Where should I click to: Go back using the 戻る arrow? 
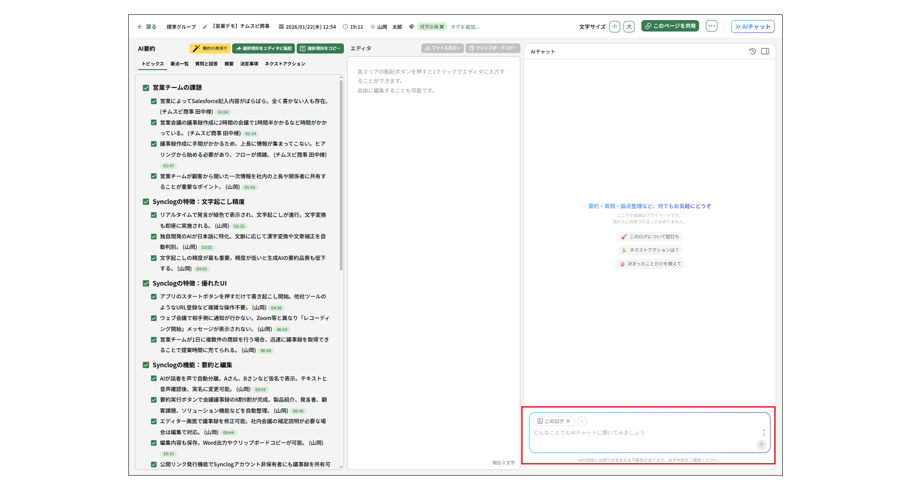147,27
